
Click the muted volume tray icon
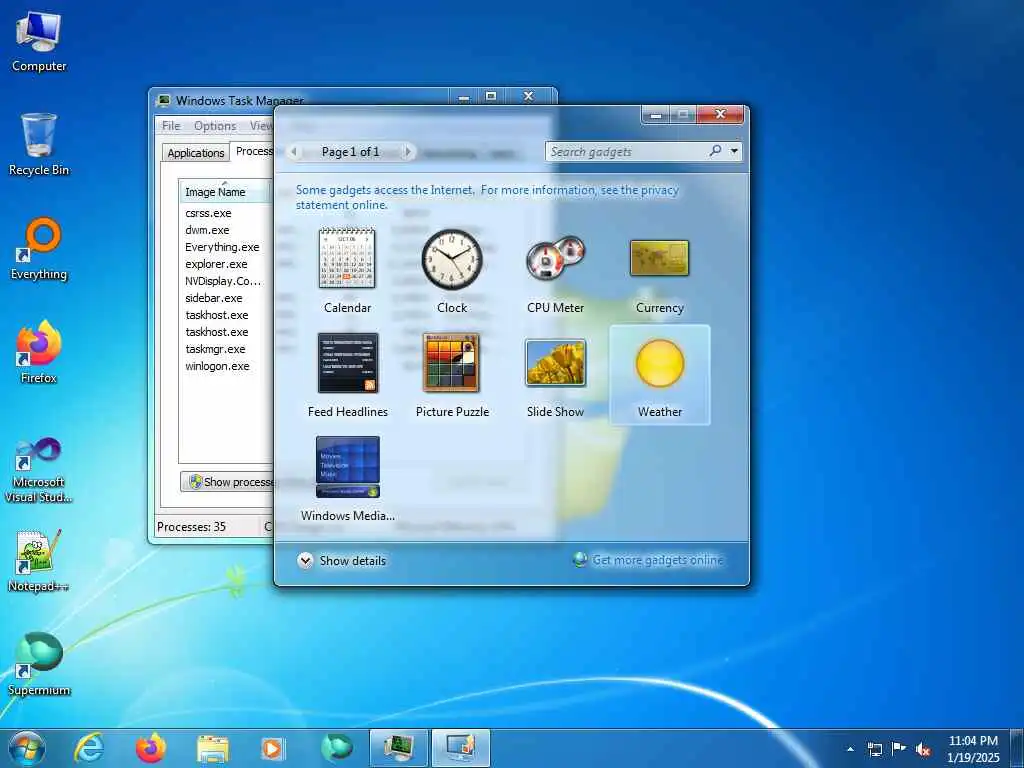coord(923,749)
